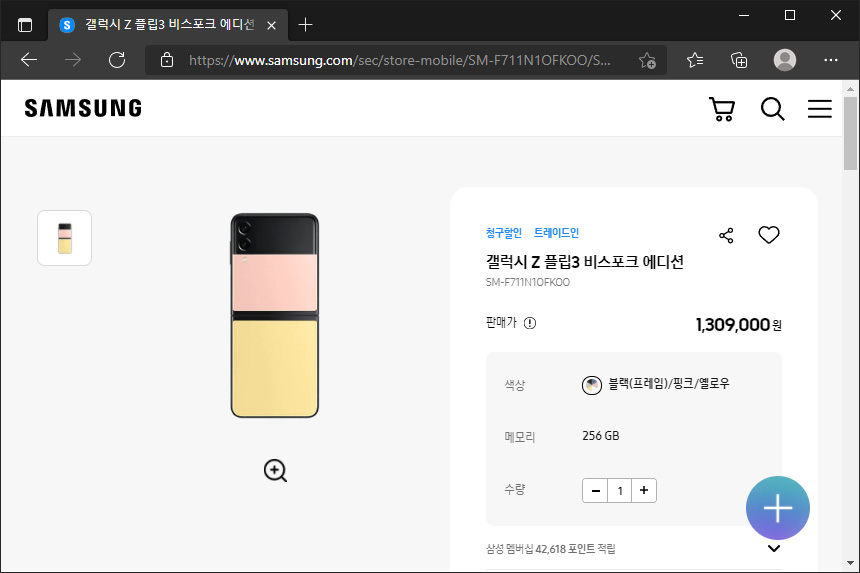The height and width of the screenshot is (573, 860).
Task: Show price info next to 판매가
Action: point(530,323)
